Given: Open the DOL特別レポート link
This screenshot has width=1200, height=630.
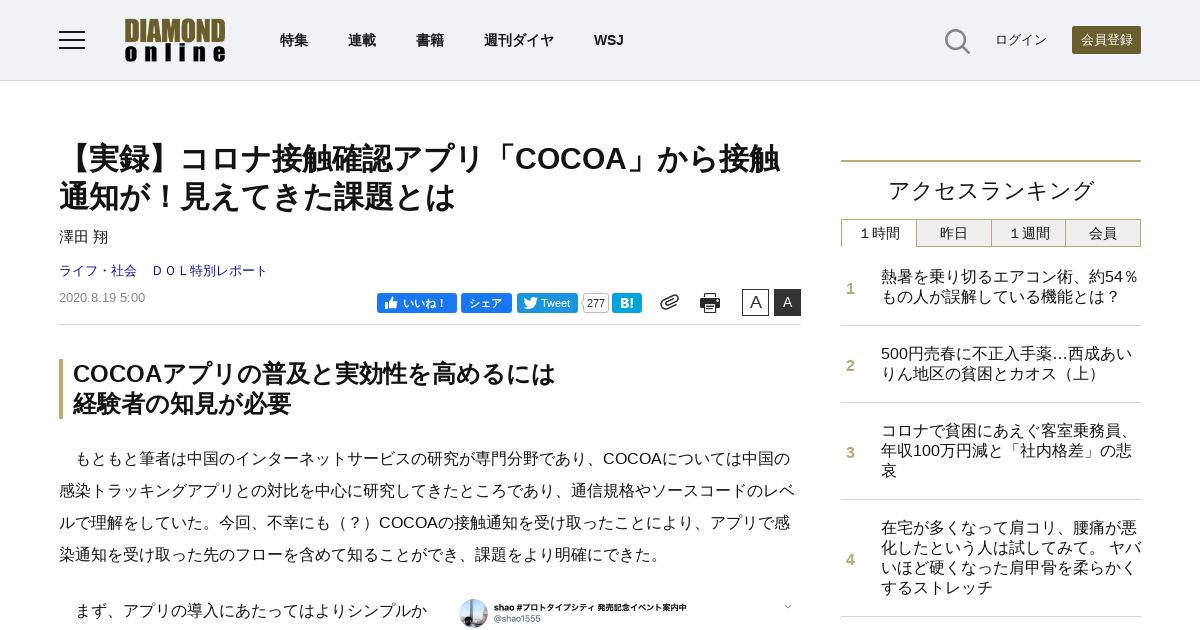Looking at the screenshot, I should click(x=210, y=271).
